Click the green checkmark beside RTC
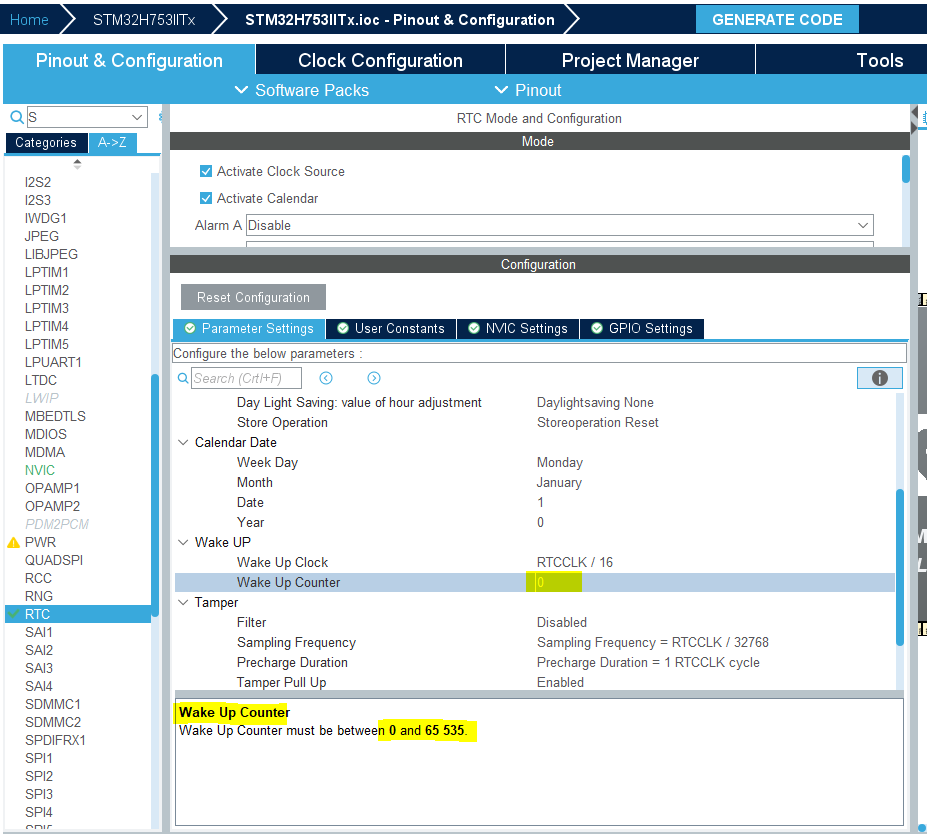This screenshot has width=927, height=834. 14,614
